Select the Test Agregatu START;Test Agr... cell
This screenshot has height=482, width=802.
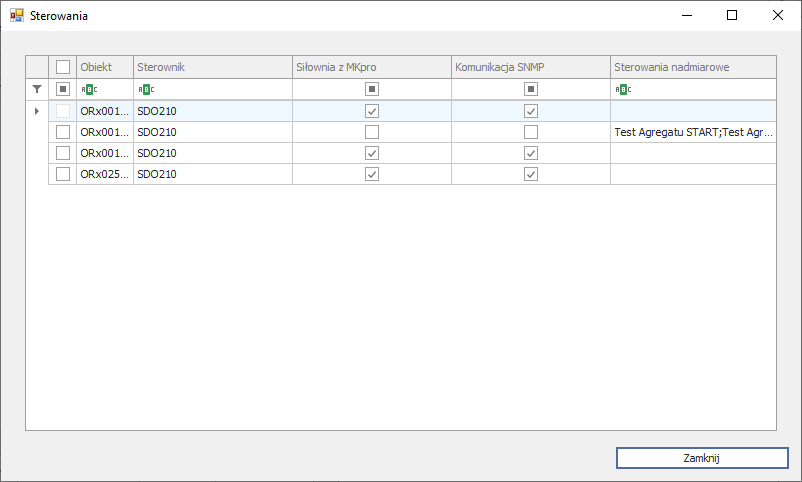(694, 132)
